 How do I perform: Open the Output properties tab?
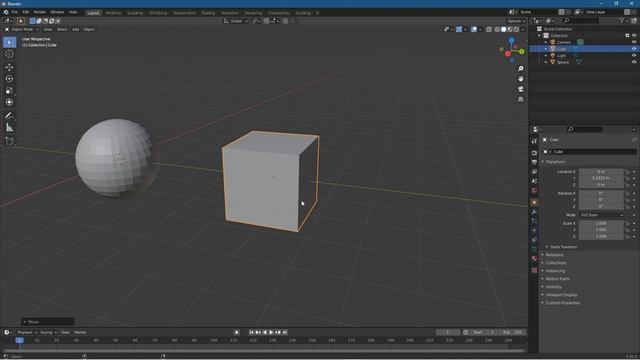[534, 162]
